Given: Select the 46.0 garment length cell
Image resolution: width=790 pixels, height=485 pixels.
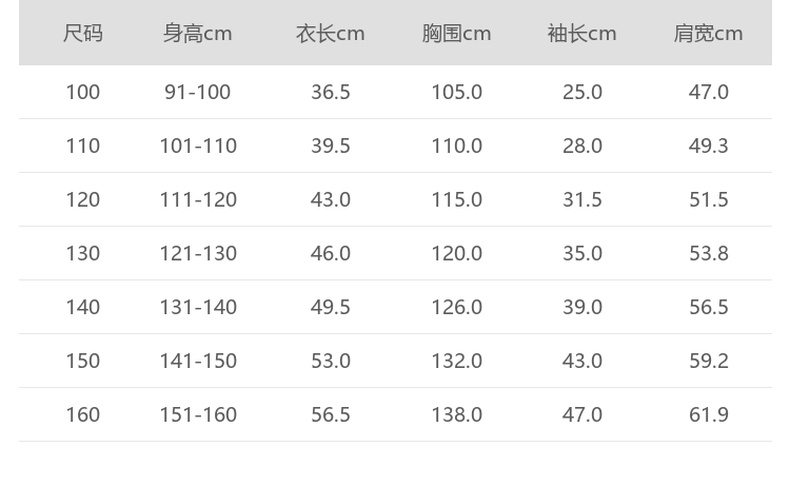Looking at the screenshot, I should (x=330, y=254).
